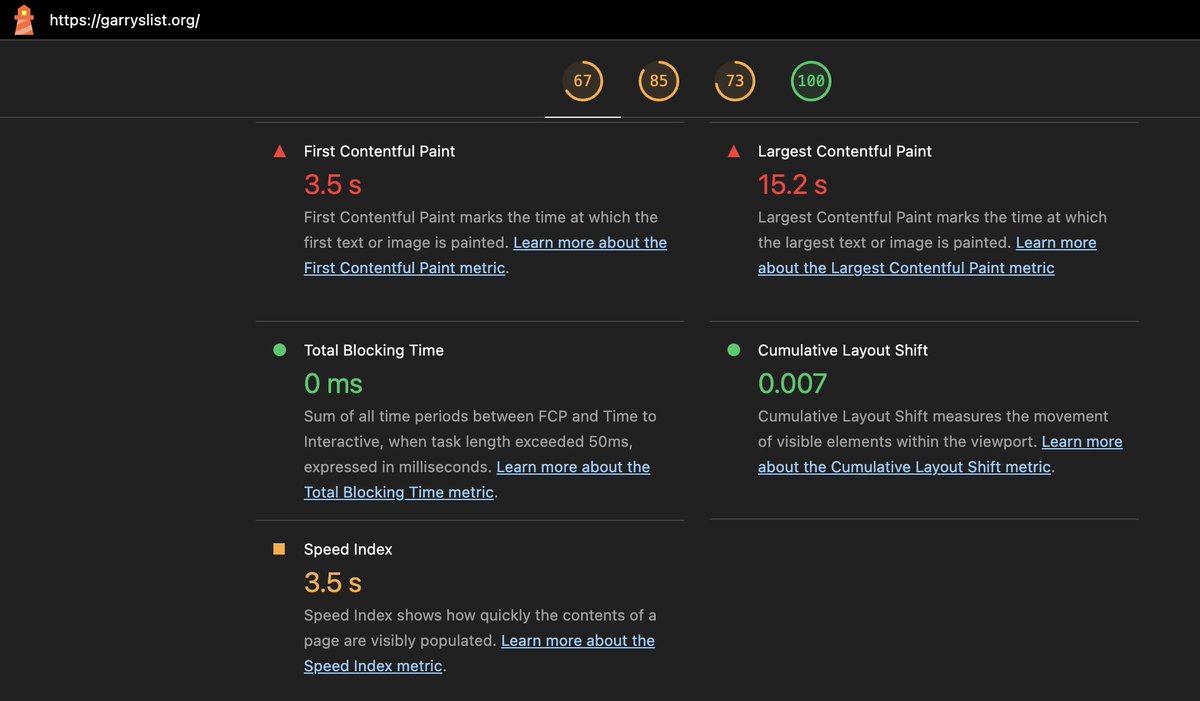Click the Lighthouse logo icon
Viewport: 1200px width, 701px height.
(23, 20)
